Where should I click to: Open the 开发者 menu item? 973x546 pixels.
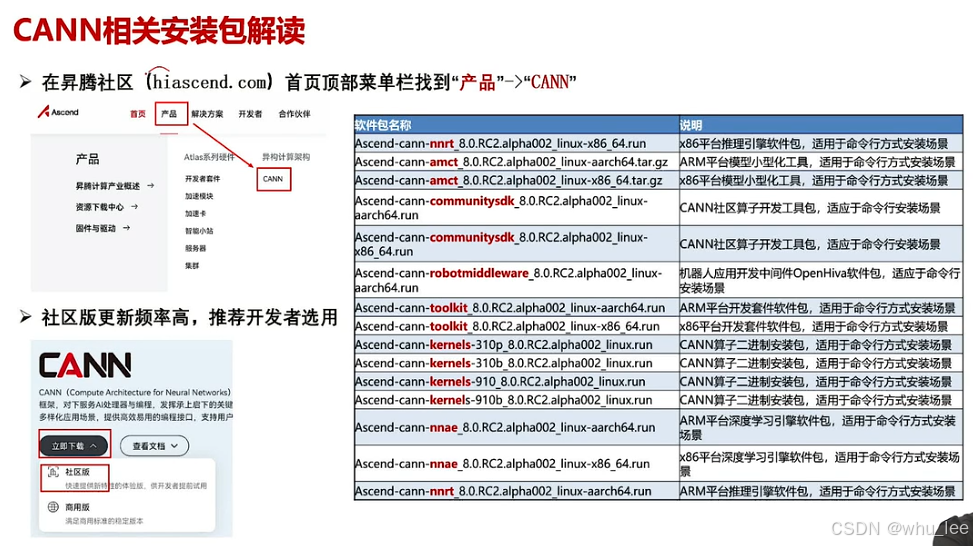tap(250, 114)
